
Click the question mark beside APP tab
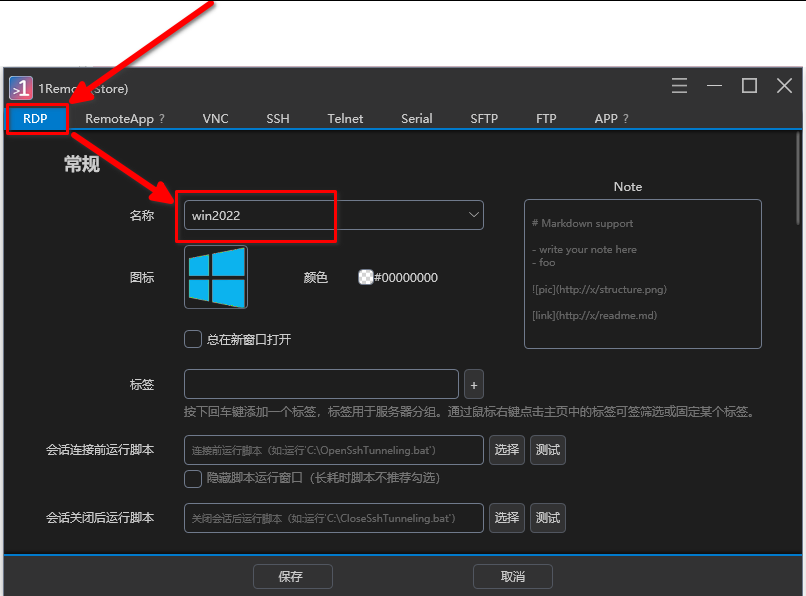626,119
